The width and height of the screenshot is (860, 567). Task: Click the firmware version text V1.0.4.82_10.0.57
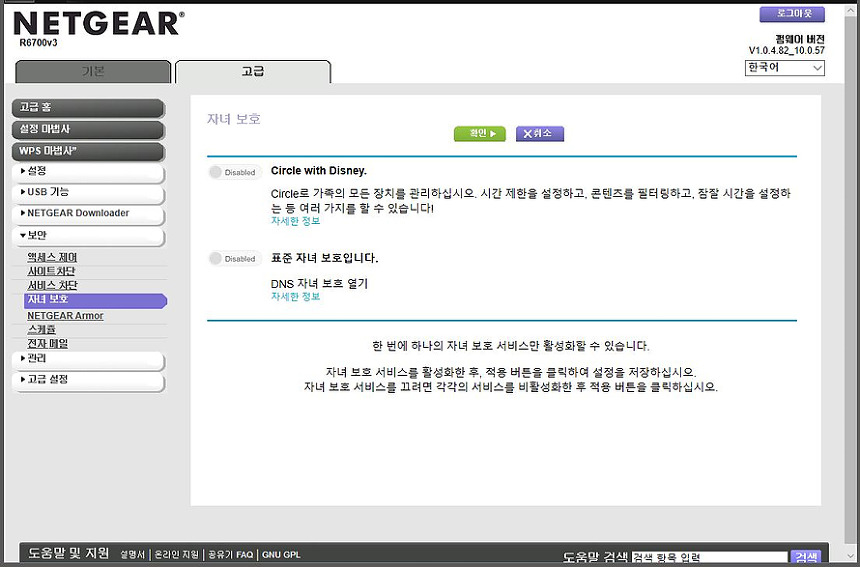787,50
